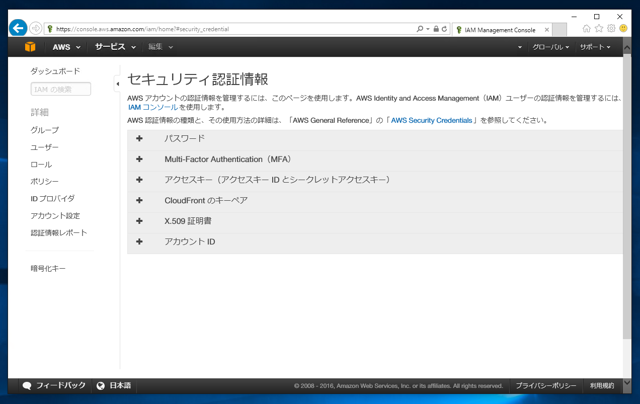Open the サービス dropdown menu

115,47
